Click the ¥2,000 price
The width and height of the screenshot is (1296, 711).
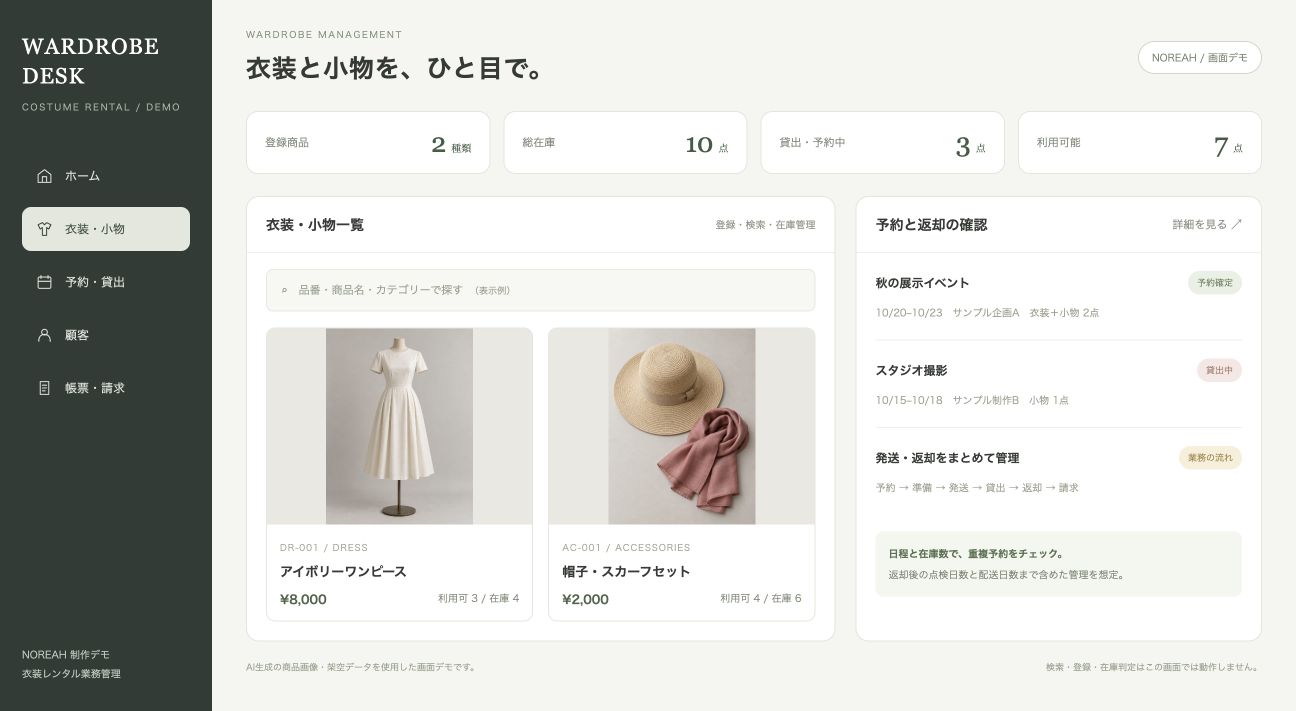585,599
